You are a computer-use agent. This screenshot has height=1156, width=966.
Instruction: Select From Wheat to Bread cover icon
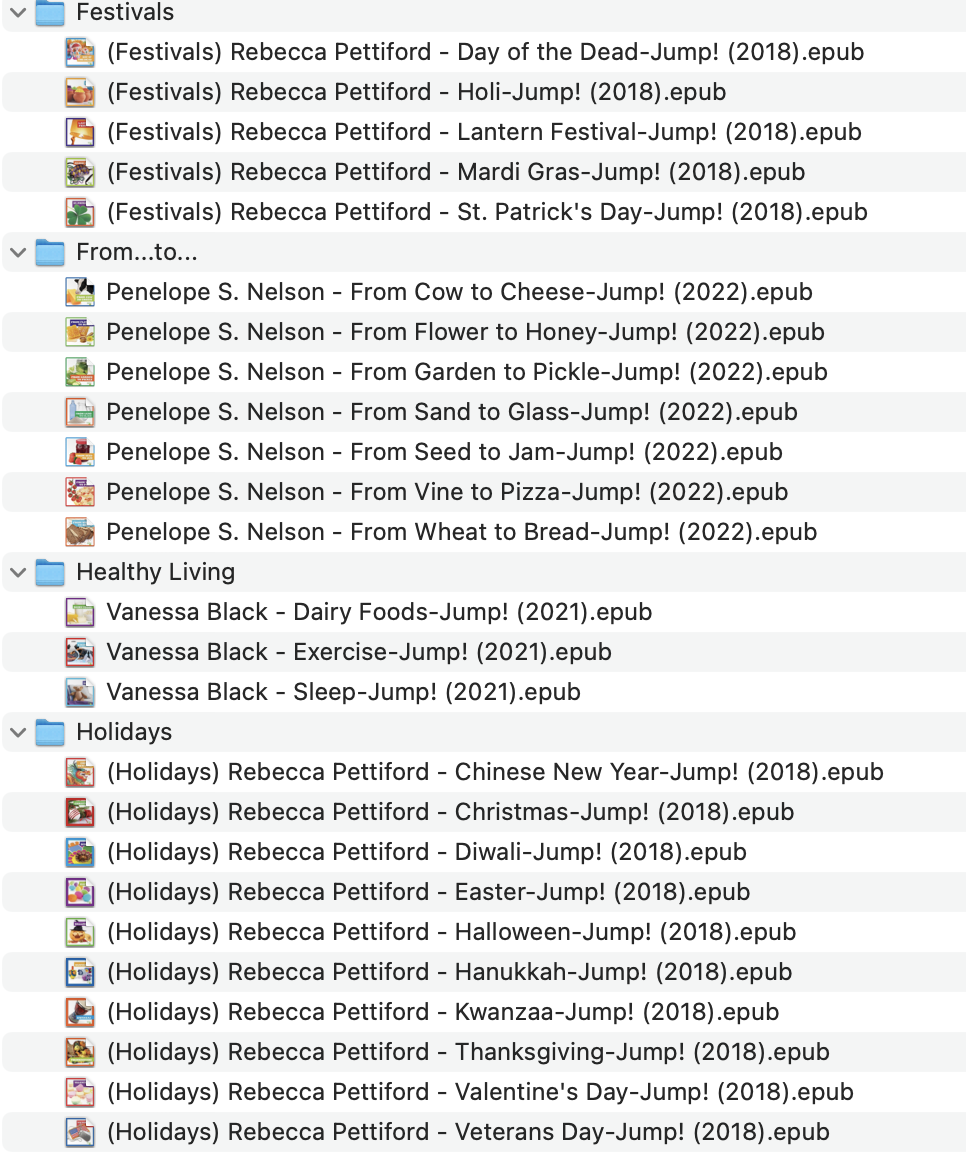click(80, 532)
